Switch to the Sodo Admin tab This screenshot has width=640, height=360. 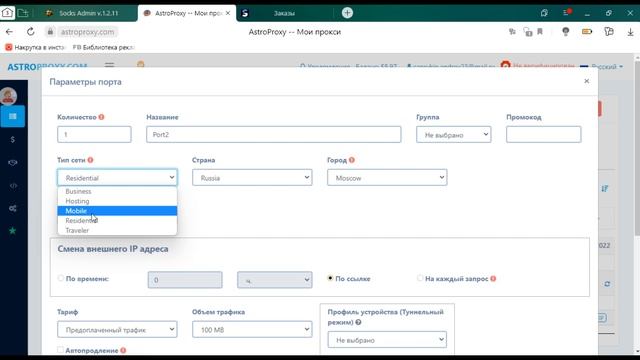pos(88,13)
